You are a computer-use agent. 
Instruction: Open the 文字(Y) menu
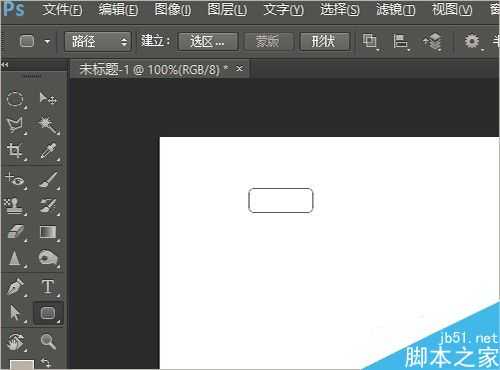click(x=283, y=9)
